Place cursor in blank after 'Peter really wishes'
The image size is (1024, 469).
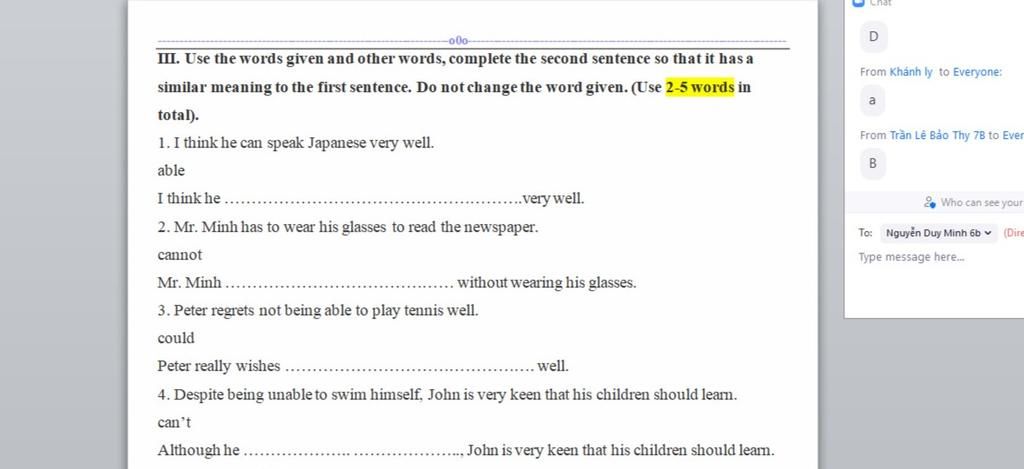pyautogui.click(x=409, y=367)
